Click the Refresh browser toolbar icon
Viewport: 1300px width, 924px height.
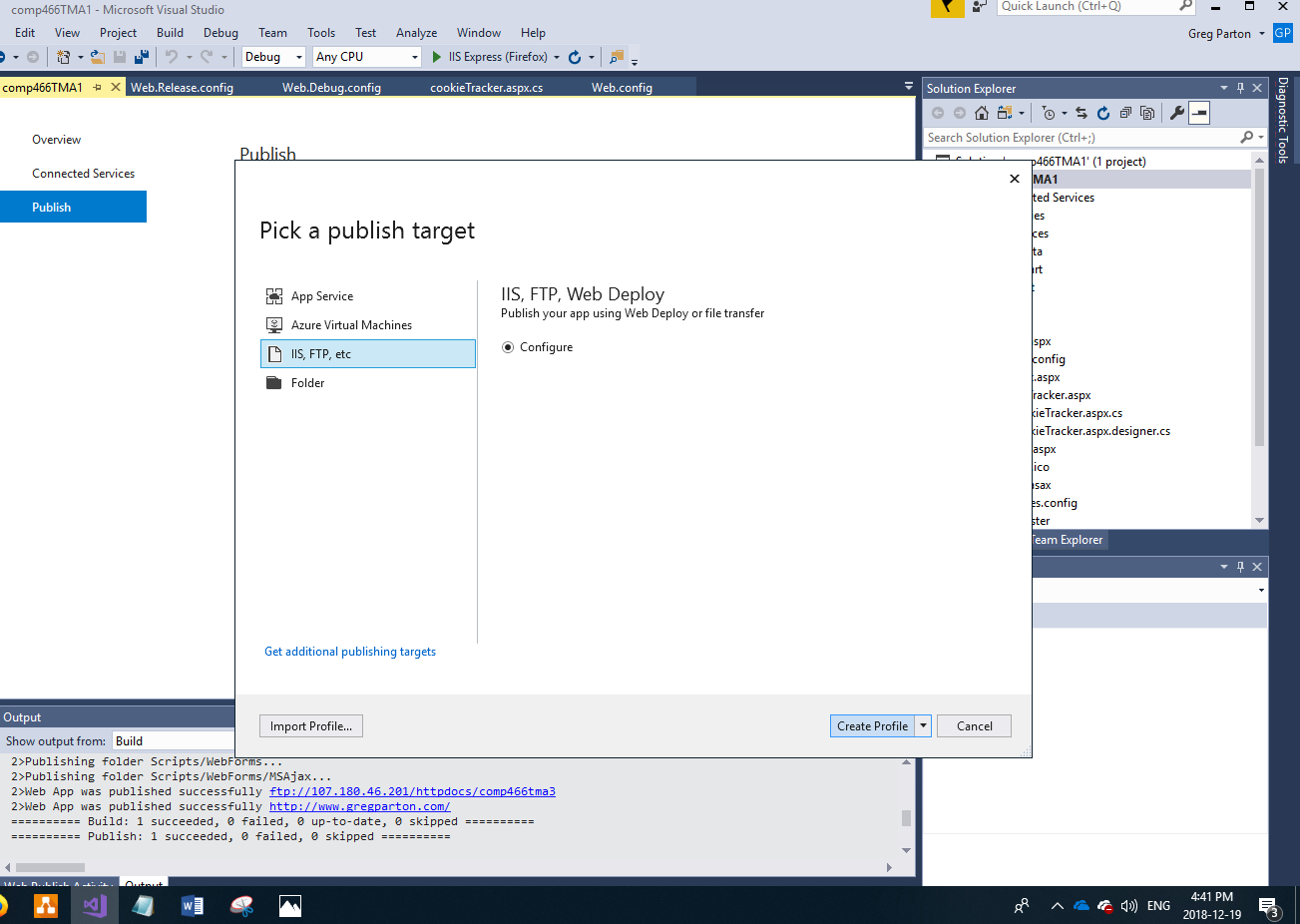coord(575,57)
